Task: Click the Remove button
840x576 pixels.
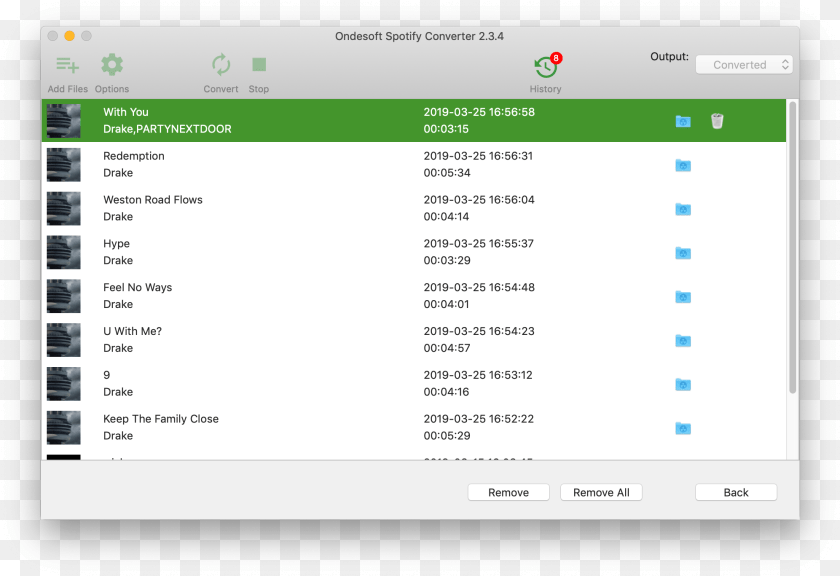Action: tap(508, 492)
